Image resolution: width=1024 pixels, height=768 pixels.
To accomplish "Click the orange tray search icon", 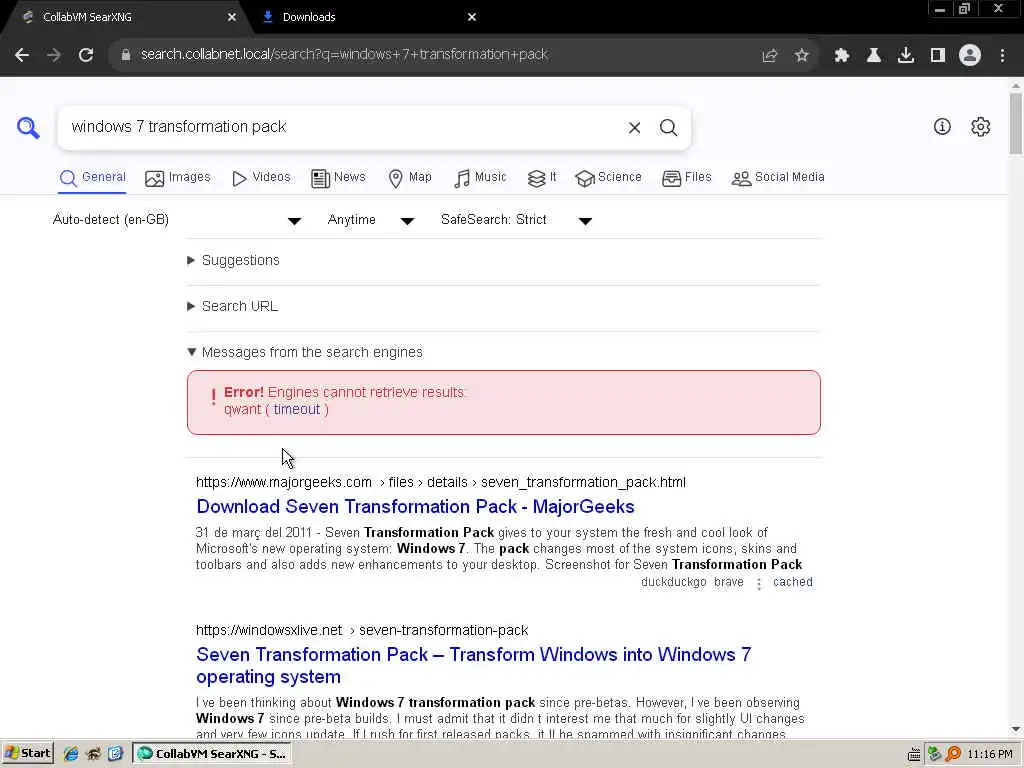I will [953, 754].
